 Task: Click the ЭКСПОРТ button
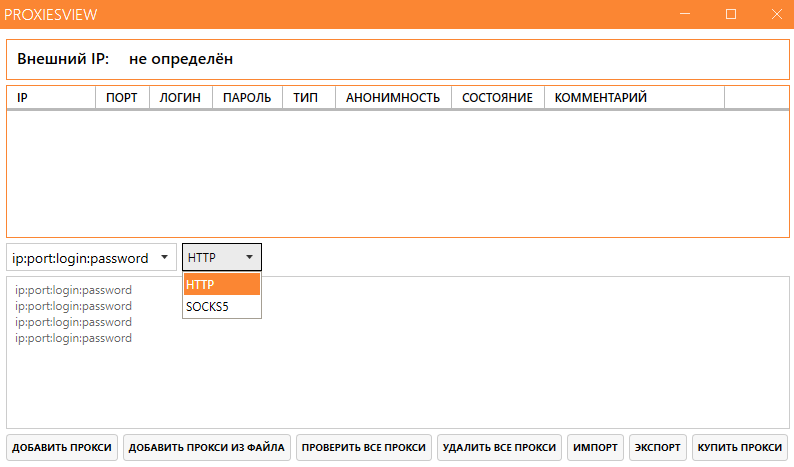coord(658,448)
